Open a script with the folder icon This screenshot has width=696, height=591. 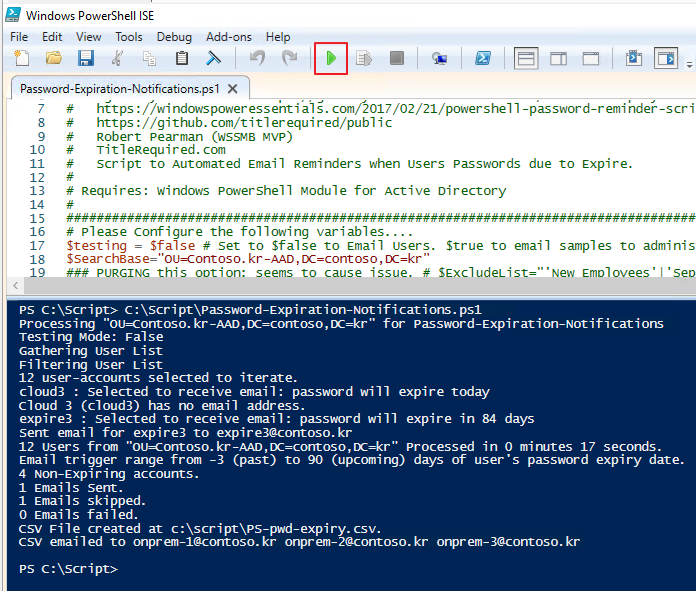point(54,58)
